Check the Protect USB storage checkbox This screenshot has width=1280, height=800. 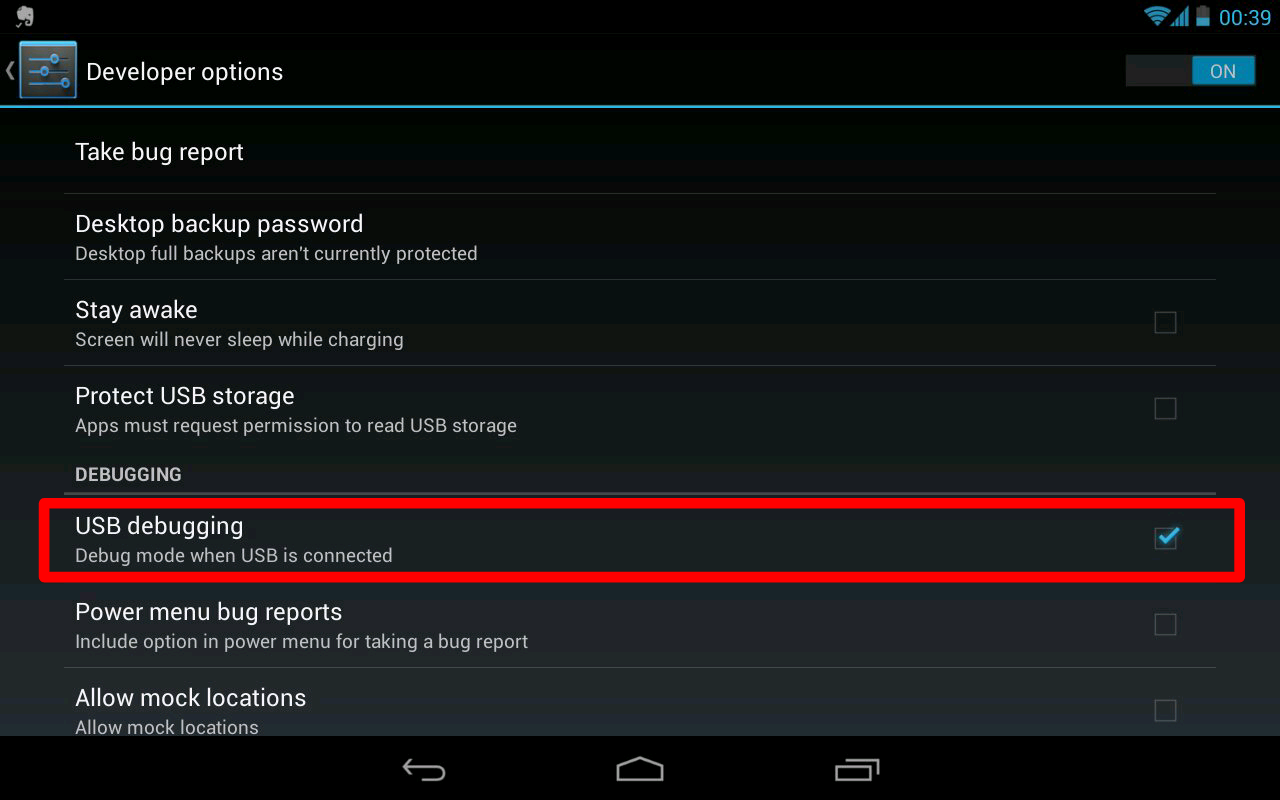(1165, 408)
